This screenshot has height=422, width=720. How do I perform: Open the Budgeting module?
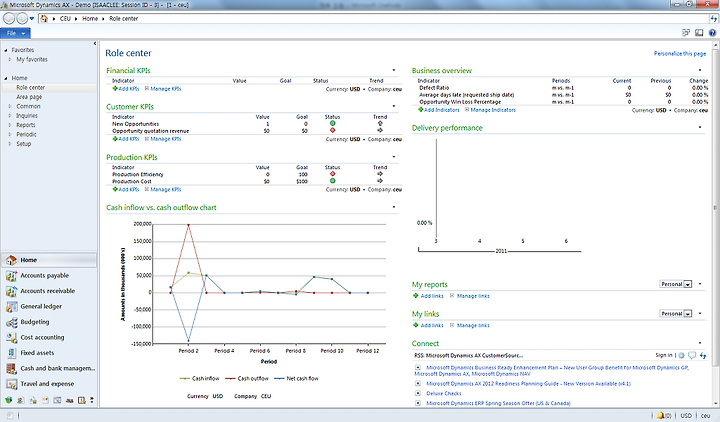49,322
